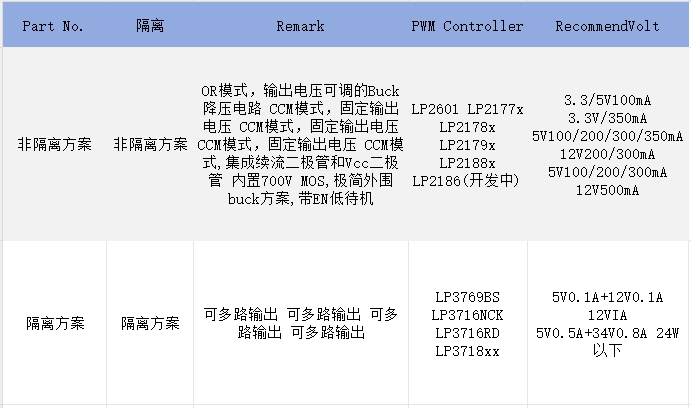The height and width of the screenshot is (408, 691).
Task: Select the PWM Controller column header
Action: click(x=467, y=27)
